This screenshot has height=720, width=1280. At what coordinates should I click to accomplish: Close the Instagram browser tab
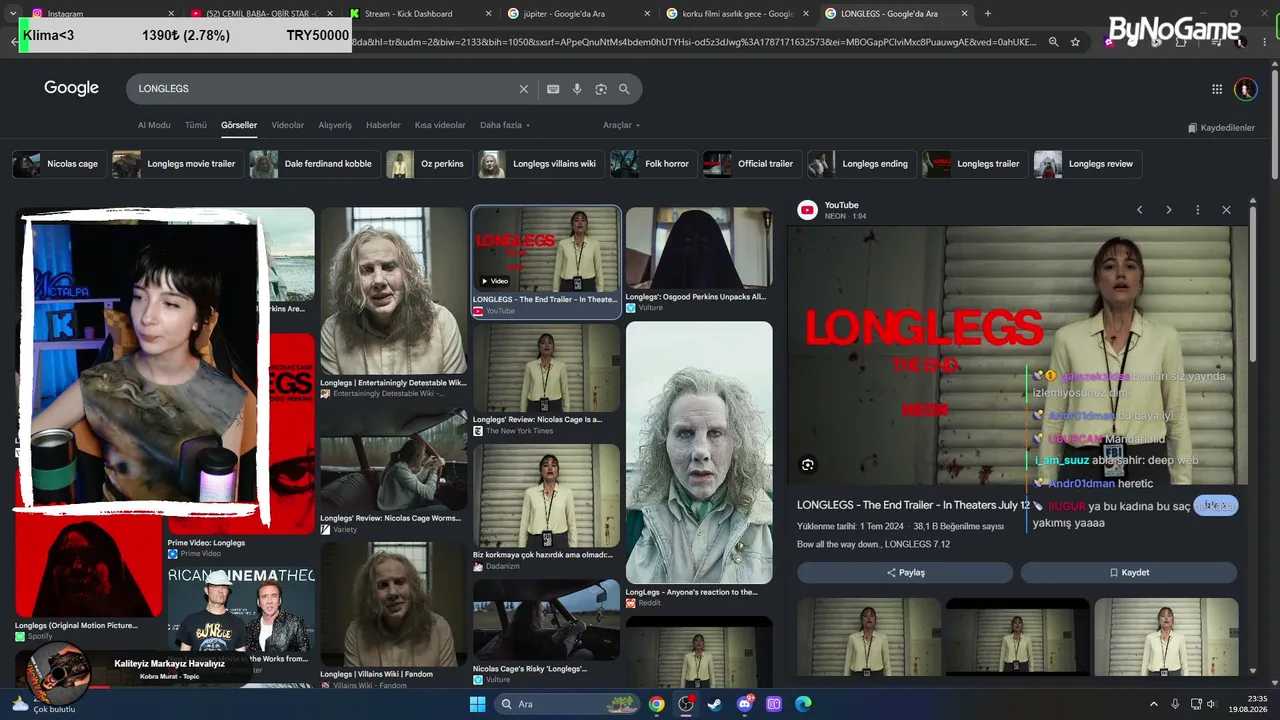tap(171, 14)
